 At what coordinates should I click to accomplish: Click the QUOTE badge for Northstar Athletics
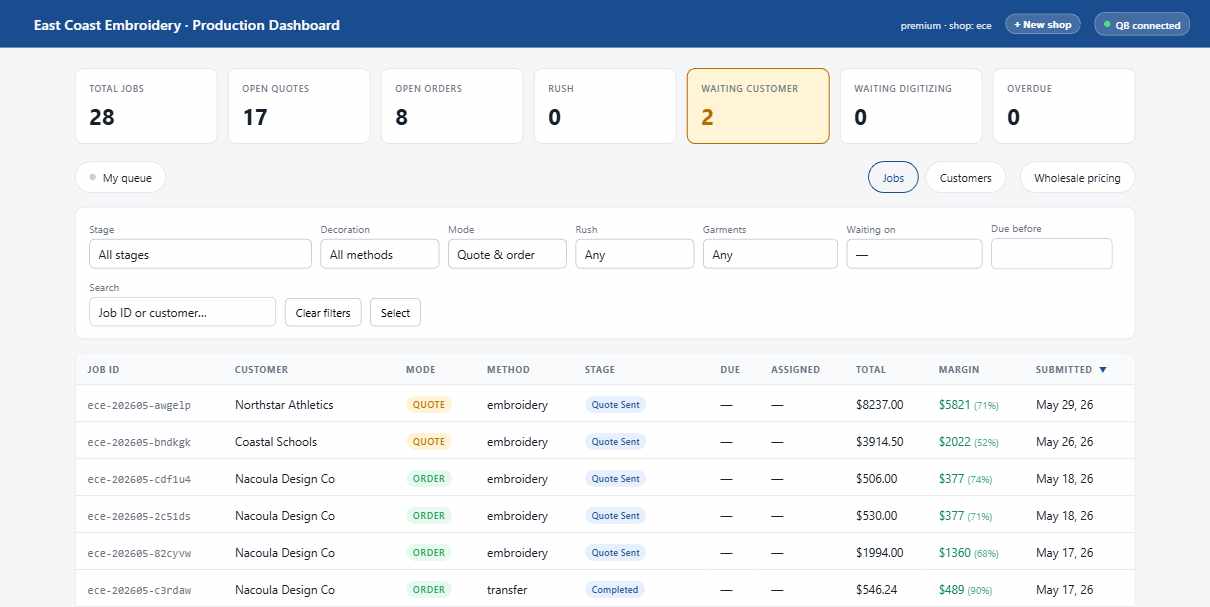click(x=429, y=405)
